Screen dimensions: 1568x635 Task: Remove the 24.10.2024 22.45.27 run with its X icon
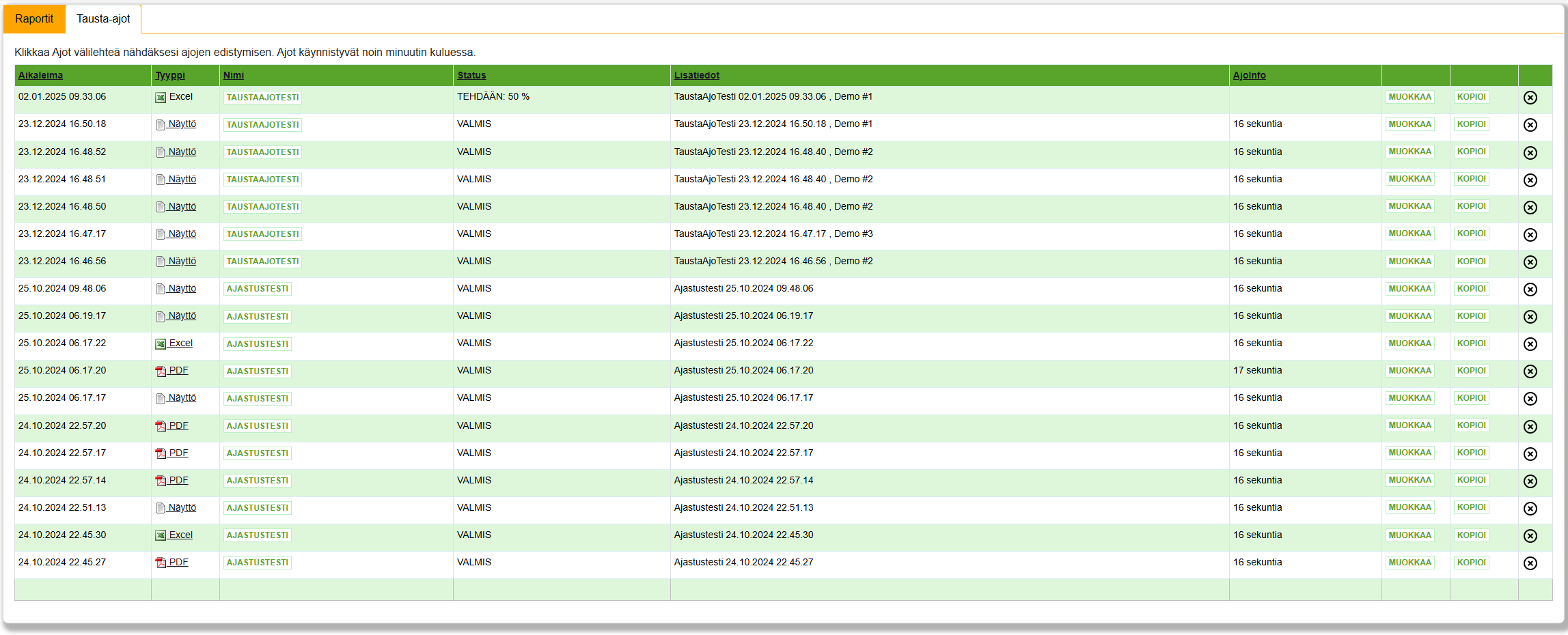(1530, 563)
